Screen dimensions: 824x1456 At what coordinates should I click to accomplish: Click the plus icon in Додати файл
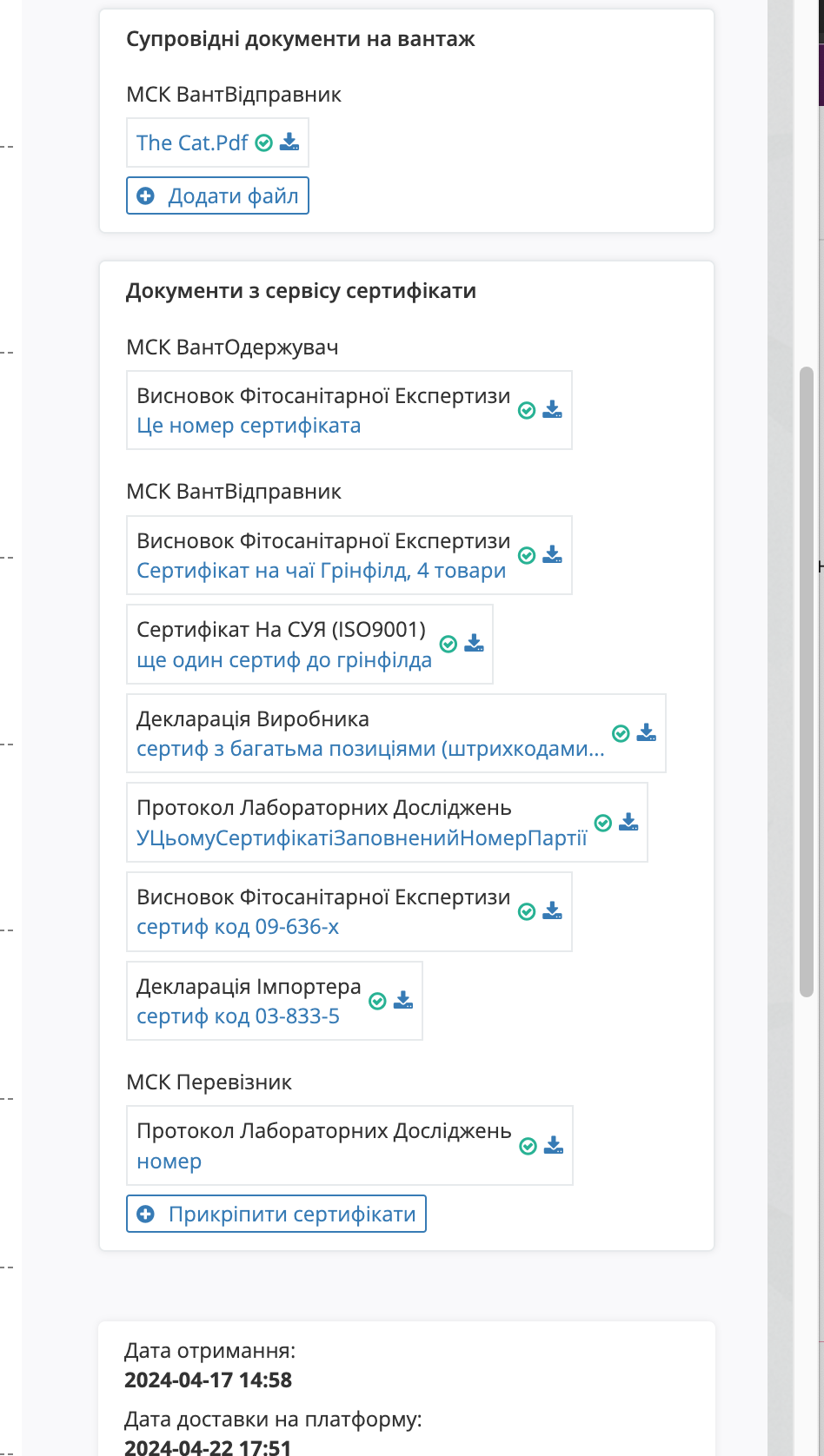[146, 196]
